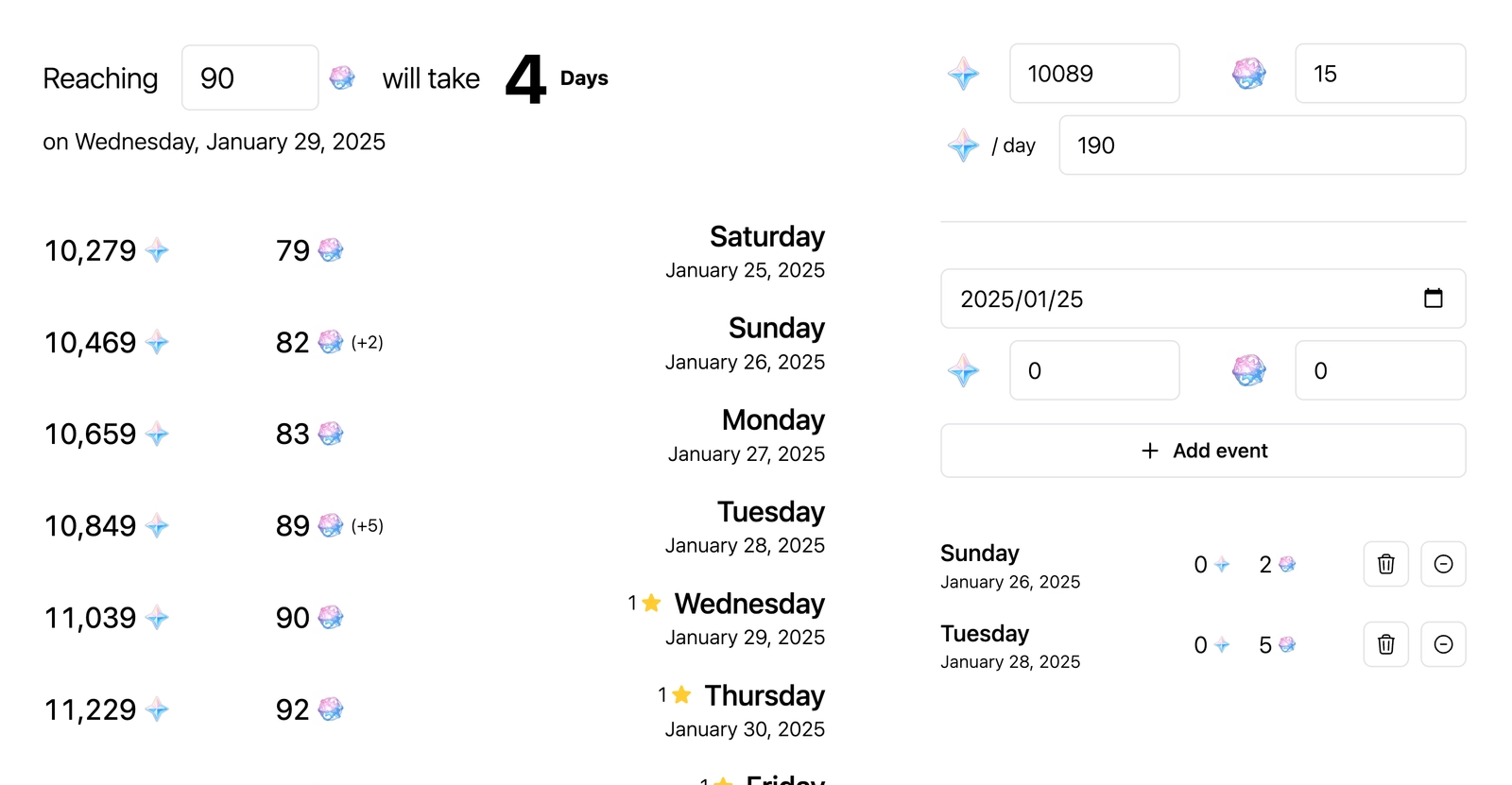Viewport: 1512px width, 785px height.
Task: Click the star icon next to Wednesday
Action: (x=651, y=603)
